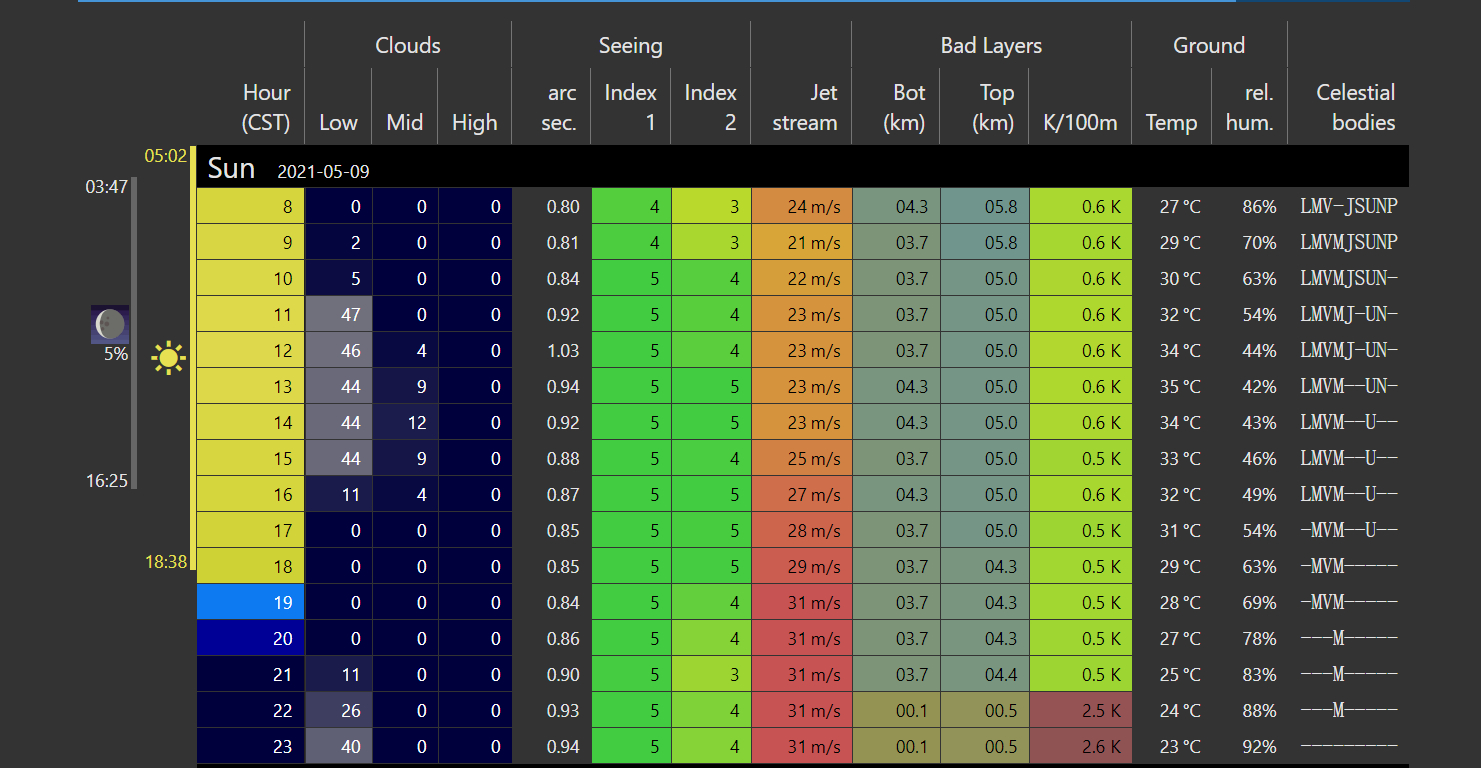Click the Hour (CST) column header
Screen dimensions: 1481x768
(266, 107)
